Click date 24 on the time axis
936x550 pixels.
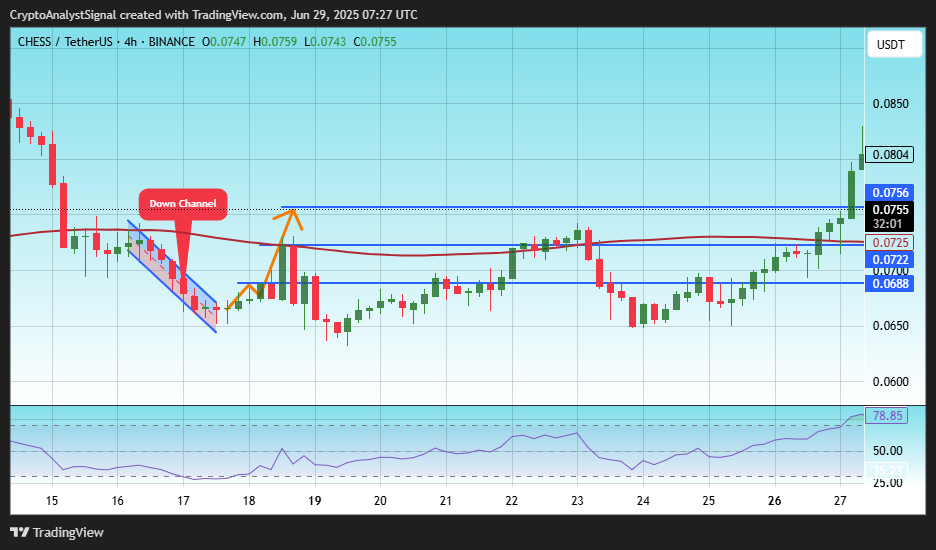point(643,501)
